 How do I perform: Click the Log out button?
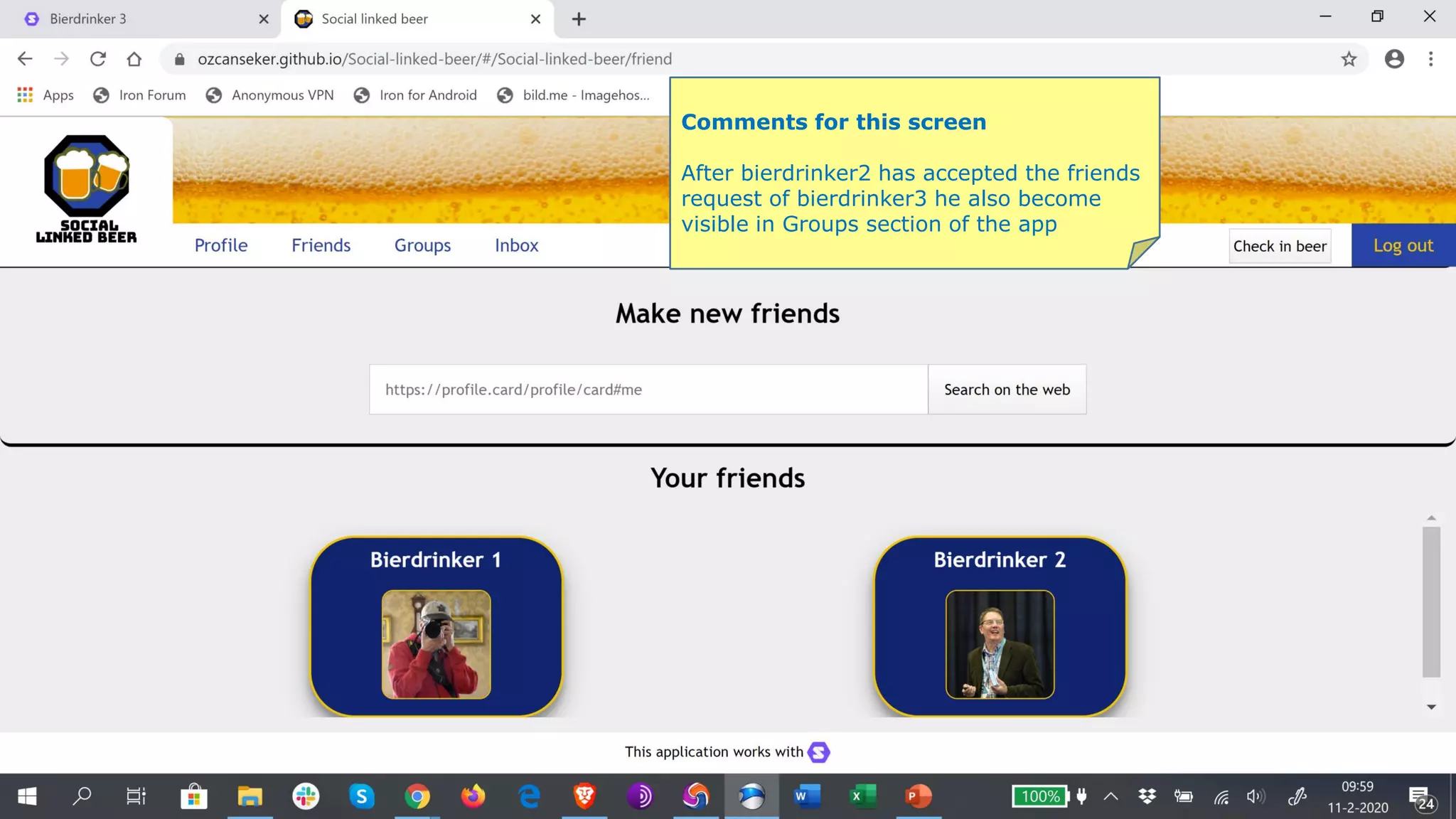coord(1403,245)
